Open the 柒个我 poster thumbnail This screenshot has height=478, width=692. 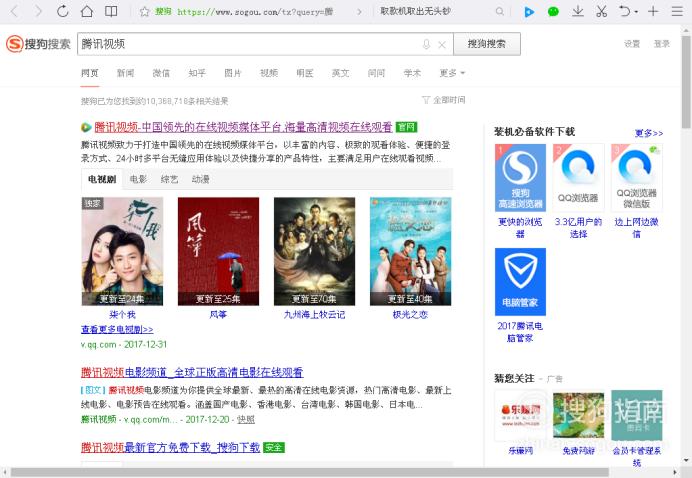coord(122,251)
